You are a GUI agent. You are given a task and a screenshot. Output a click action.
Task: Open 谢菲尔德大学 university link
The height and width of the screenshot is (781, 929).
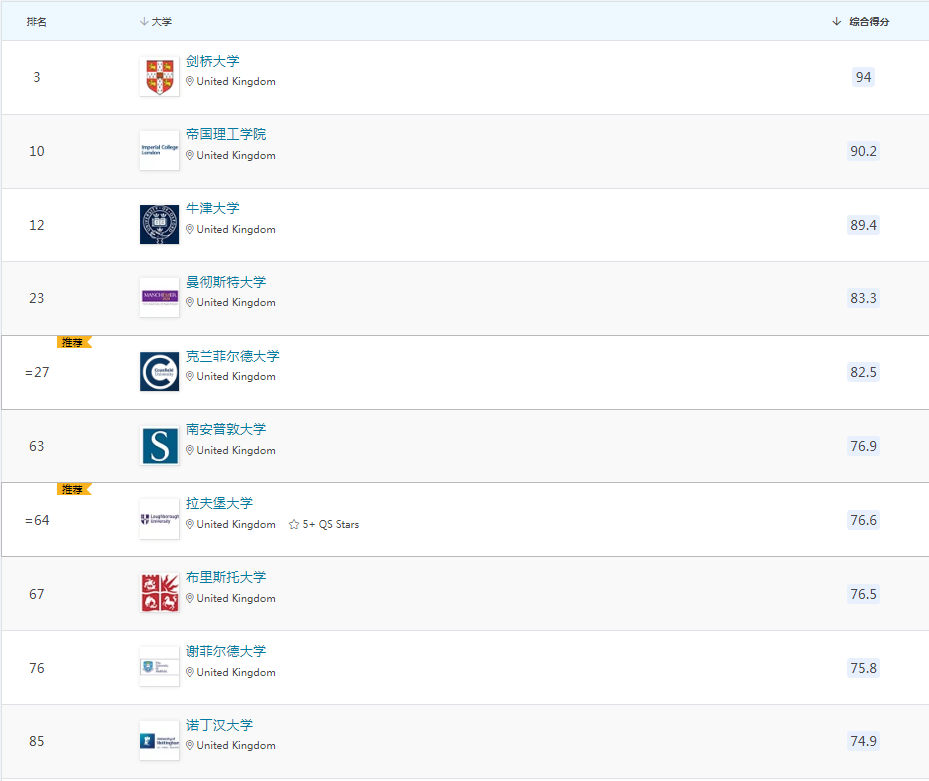coord(226,651)
